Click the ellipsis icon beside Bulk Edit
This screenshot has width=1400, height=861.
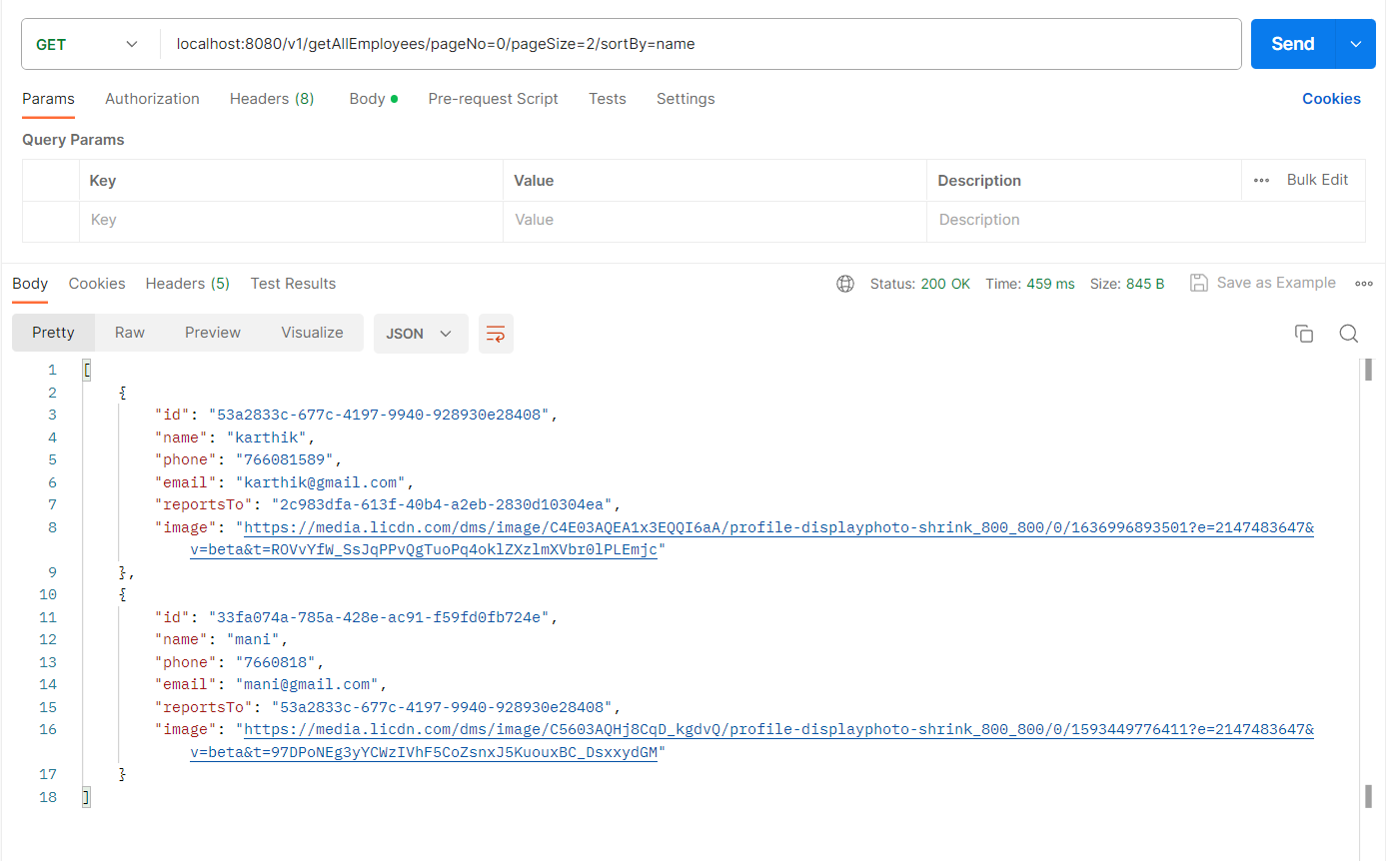(1260, 180)
